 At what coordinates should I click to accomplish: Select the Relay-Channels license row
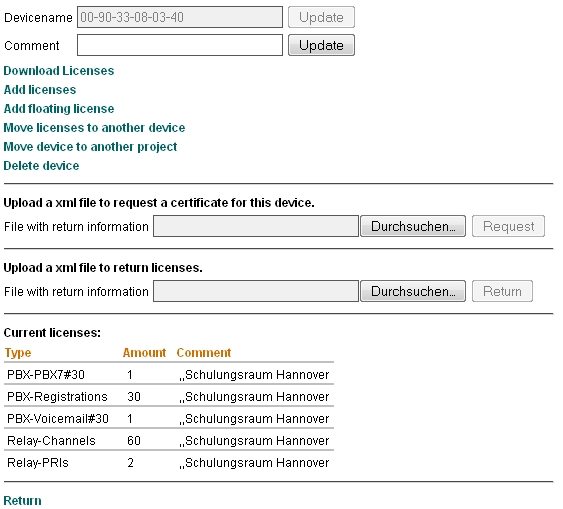pos(169,440)
